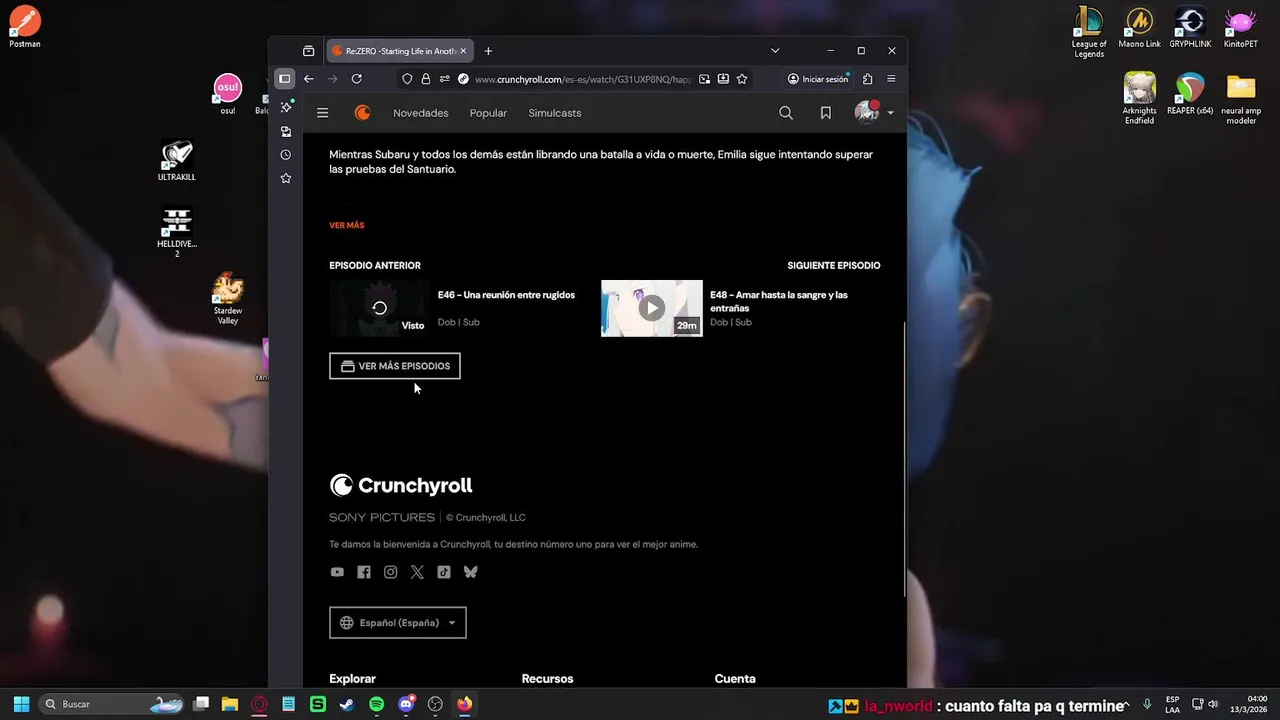Open a new browser tab
Viewport: 1280px width, 720px height.
point(488,51)
